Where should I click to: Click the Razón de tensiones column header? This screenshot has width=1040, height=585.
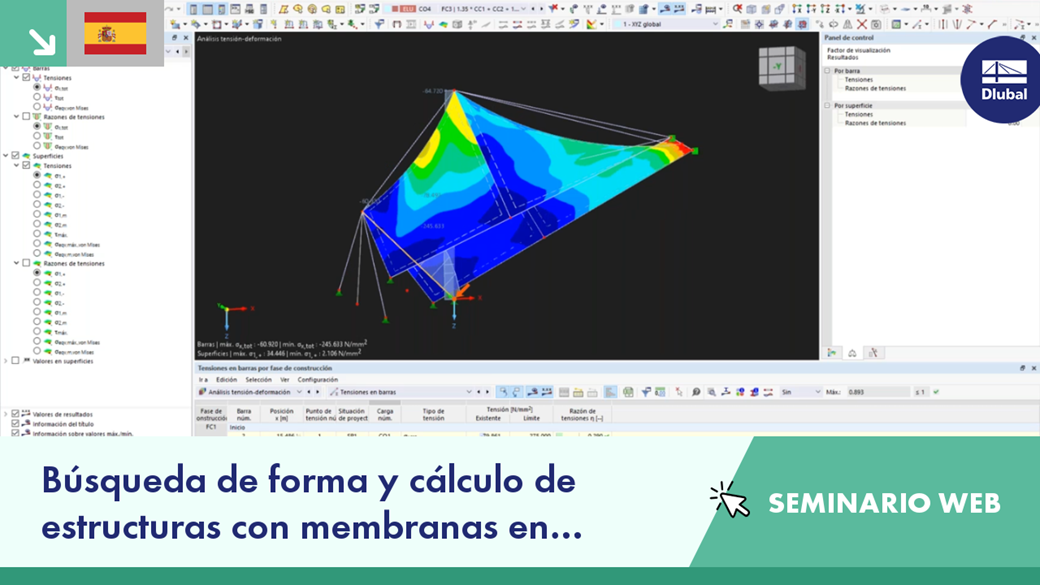[x=582, y=415]
